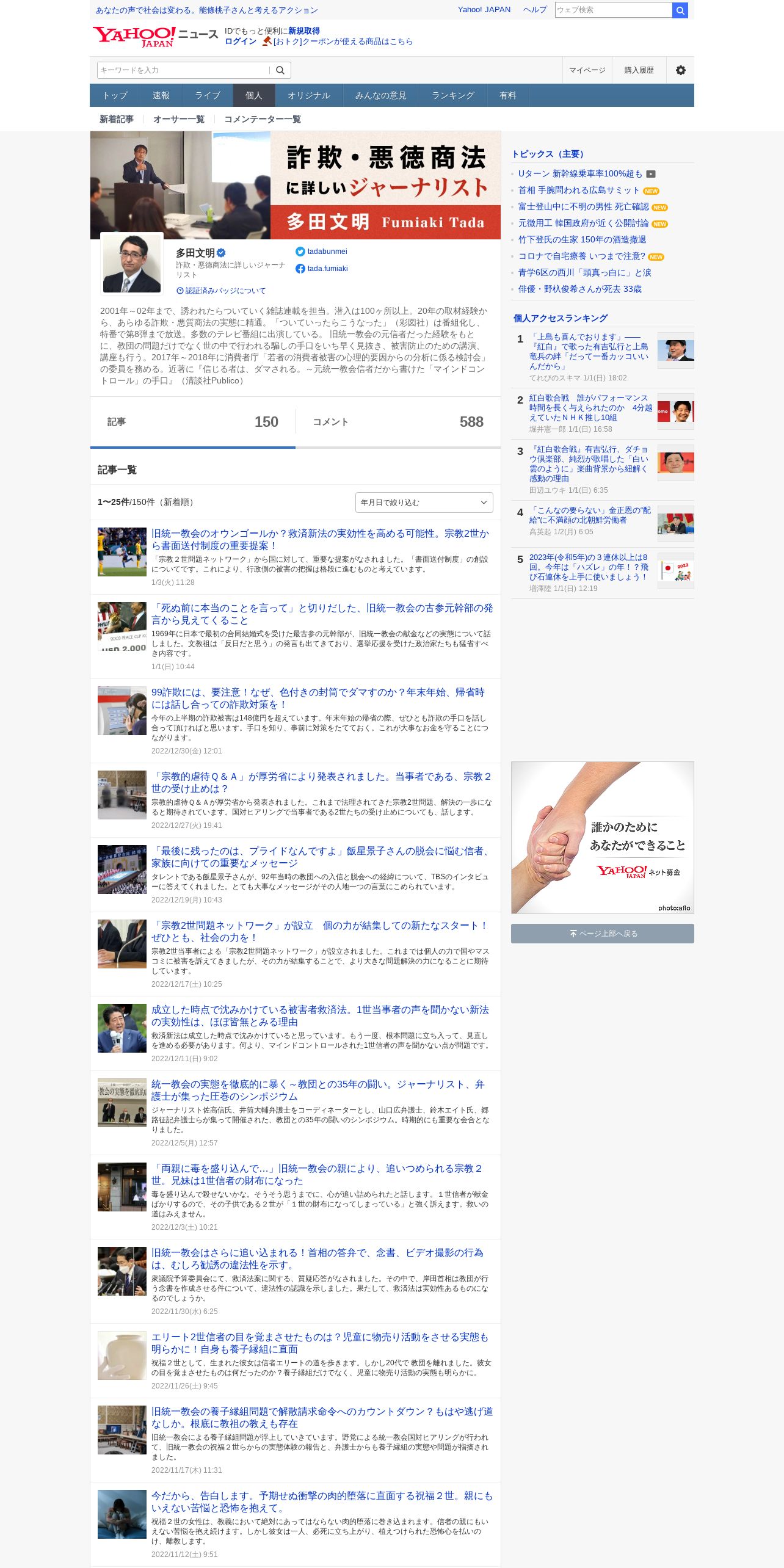The width and height of the screenshot is (784, 1568).
Task: Click the ページ上部へ戻る button
Action: pos(603,934)
